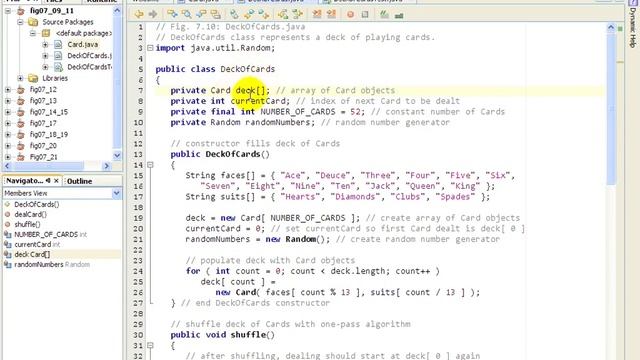The height and width of the screenshot is (360, 640).
Task: Select currentCard int in Navigator list
Action: [x=37, y=244]
